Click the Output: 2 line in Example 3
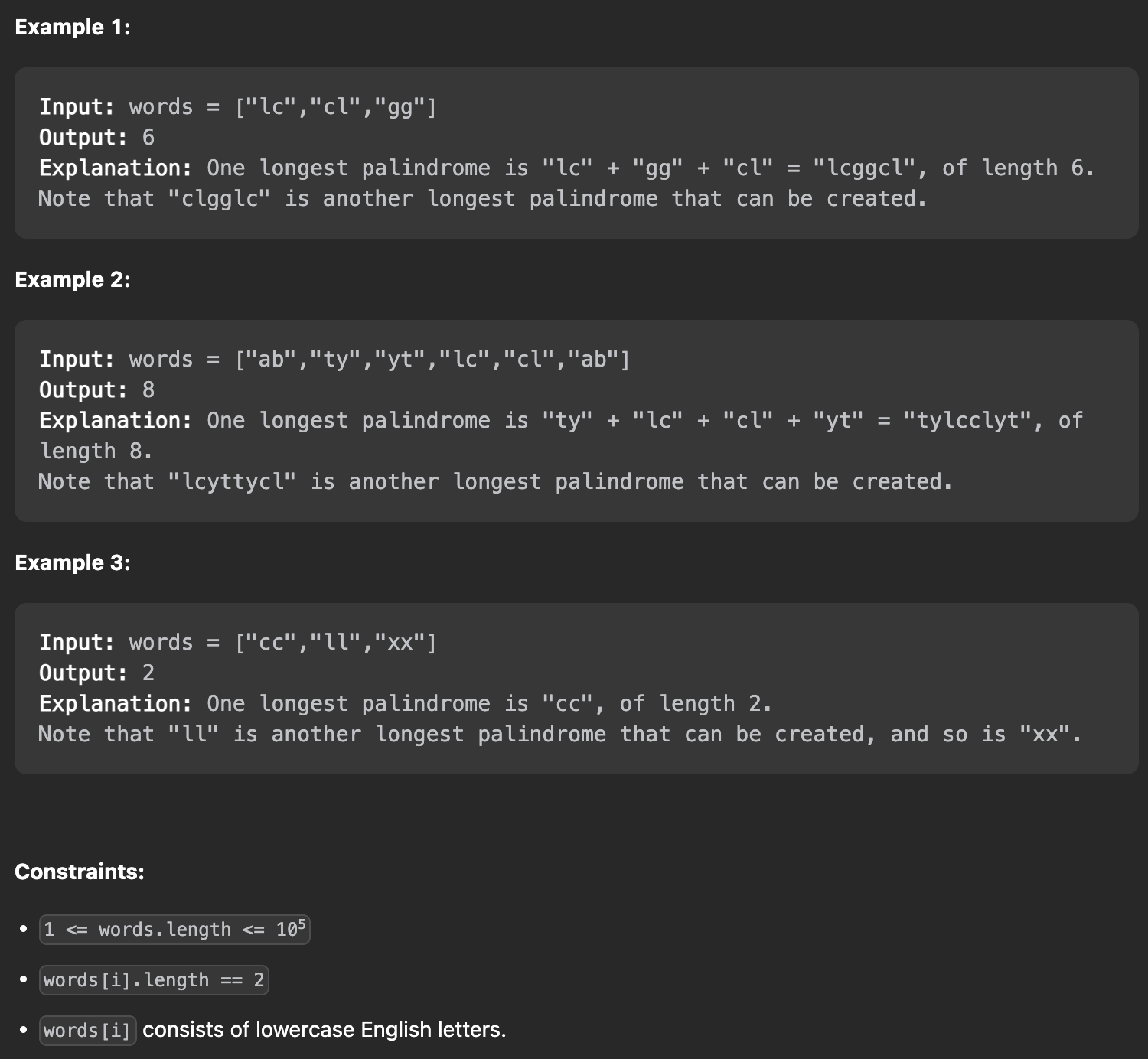Viewport: 1148px width, 1059px height. [x=97, y=673]
